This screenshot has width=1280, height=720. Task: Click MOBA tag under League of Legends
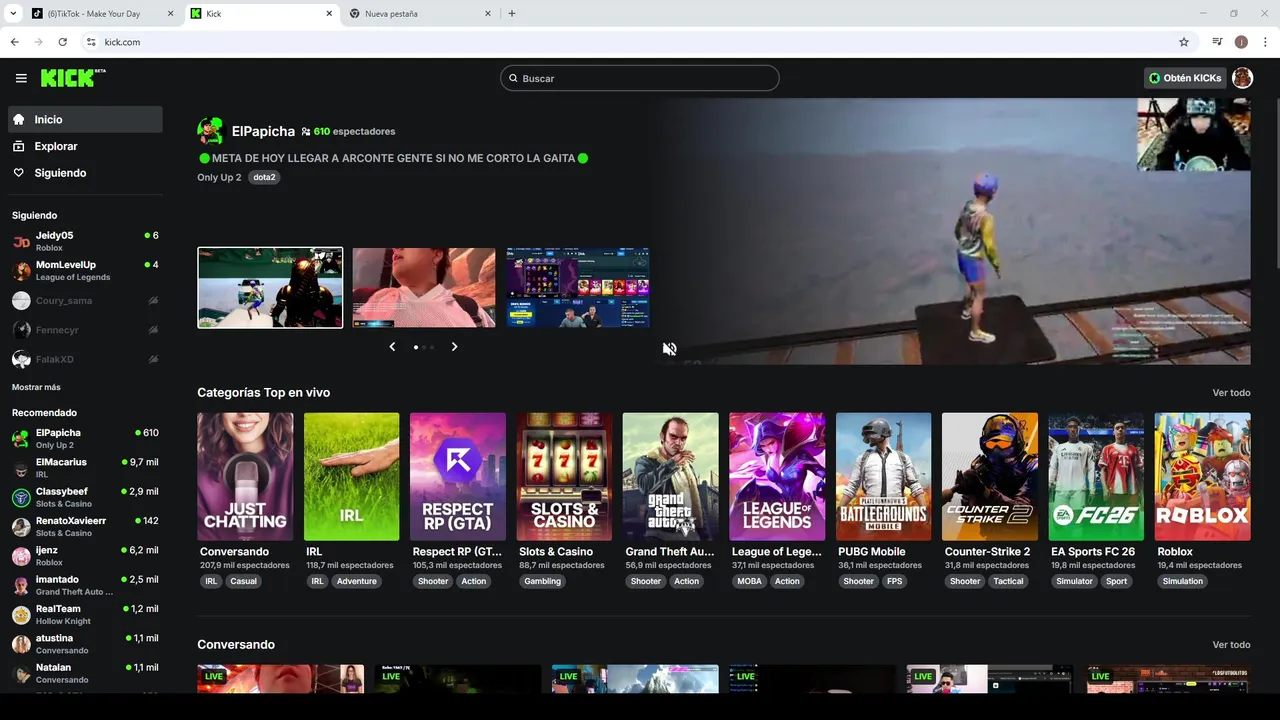749,581
